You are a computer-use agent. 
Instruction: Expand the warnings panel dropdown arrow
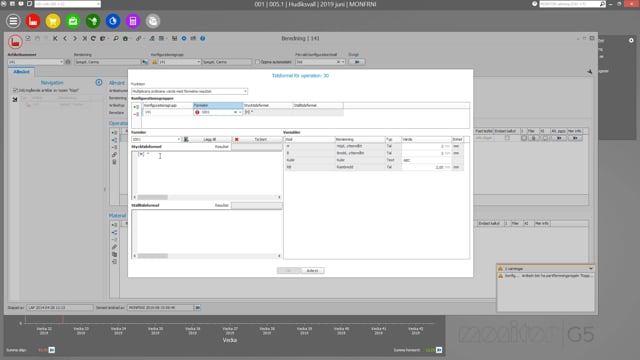click(590, 269)
